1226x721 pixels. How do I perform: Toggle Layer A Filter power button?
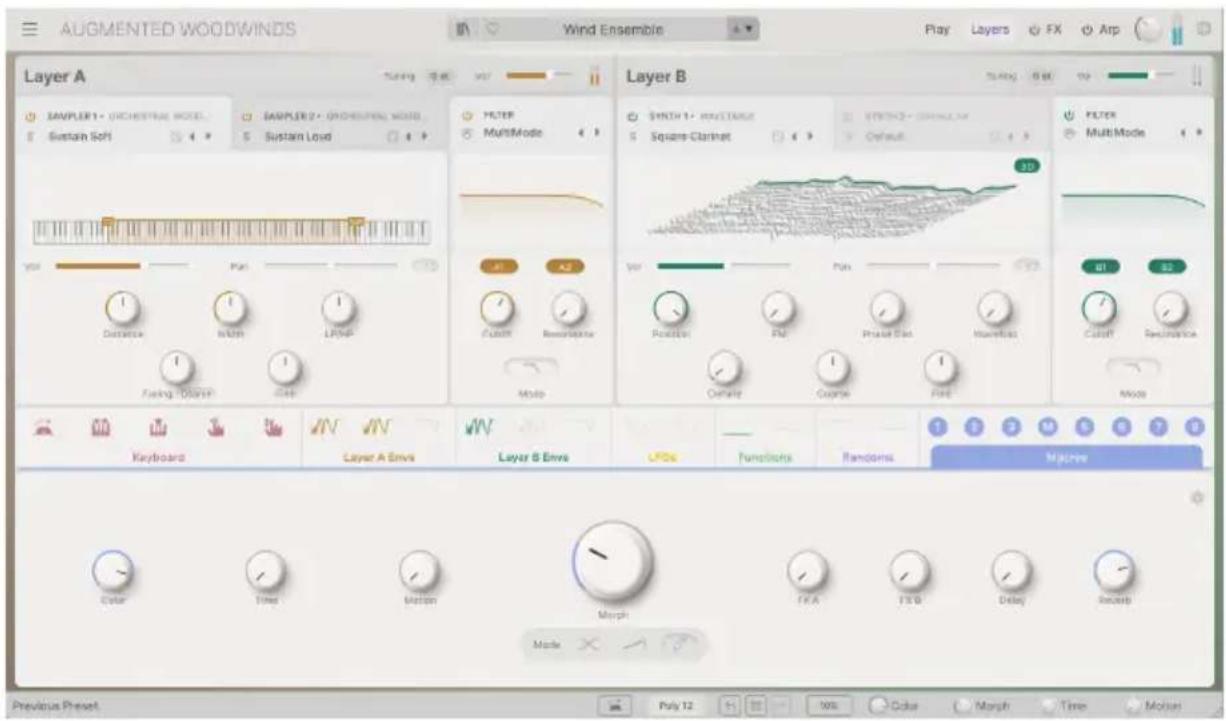(467, 115)
